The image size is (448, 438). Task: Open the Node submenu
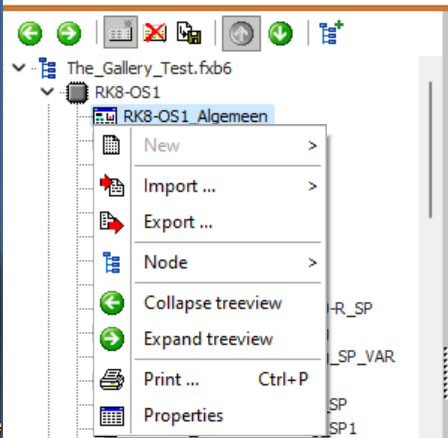[210, 262]
